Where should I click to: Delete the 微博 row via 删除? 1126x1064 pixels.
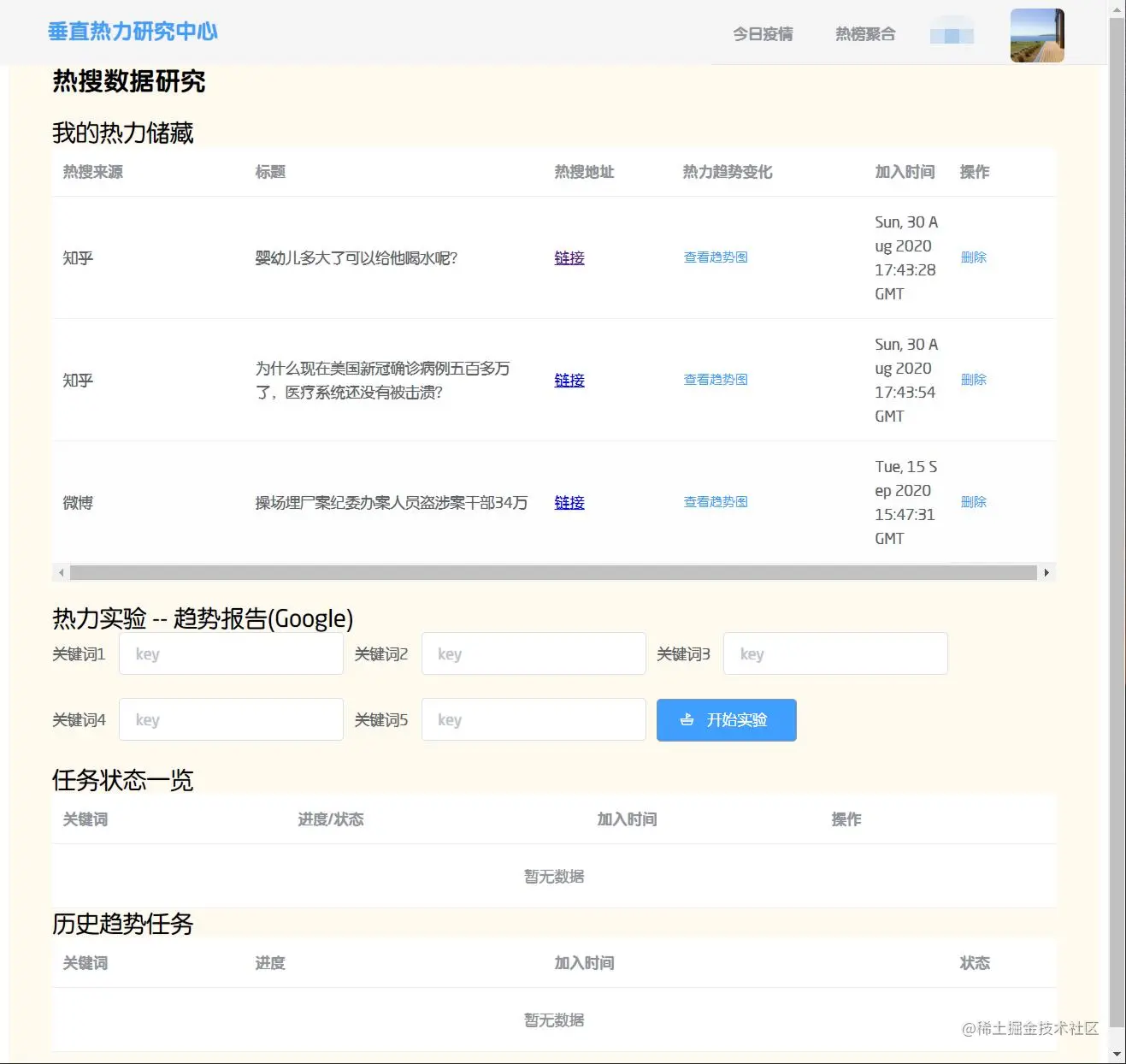974,501
